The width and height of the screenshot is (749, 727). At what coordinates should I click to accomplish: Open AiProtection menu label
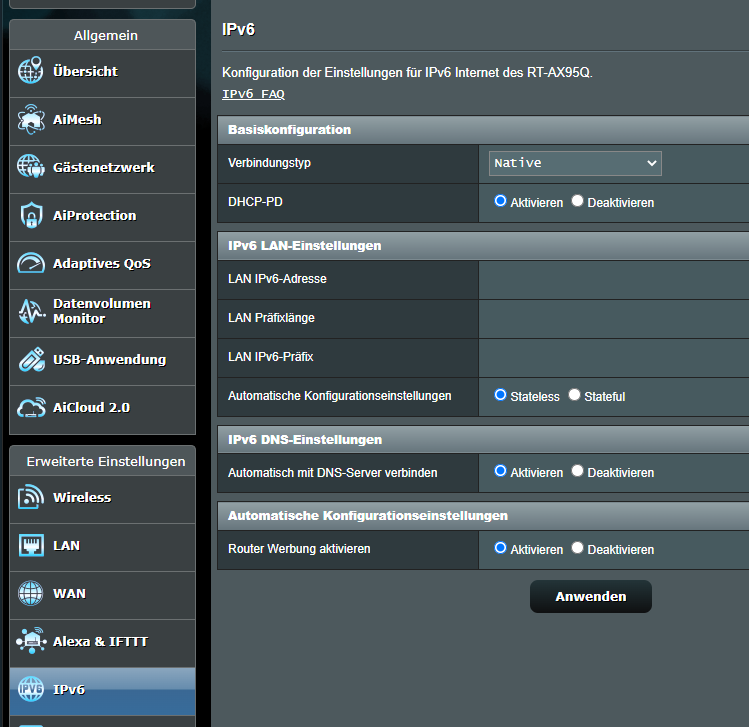tap(95, 215)
